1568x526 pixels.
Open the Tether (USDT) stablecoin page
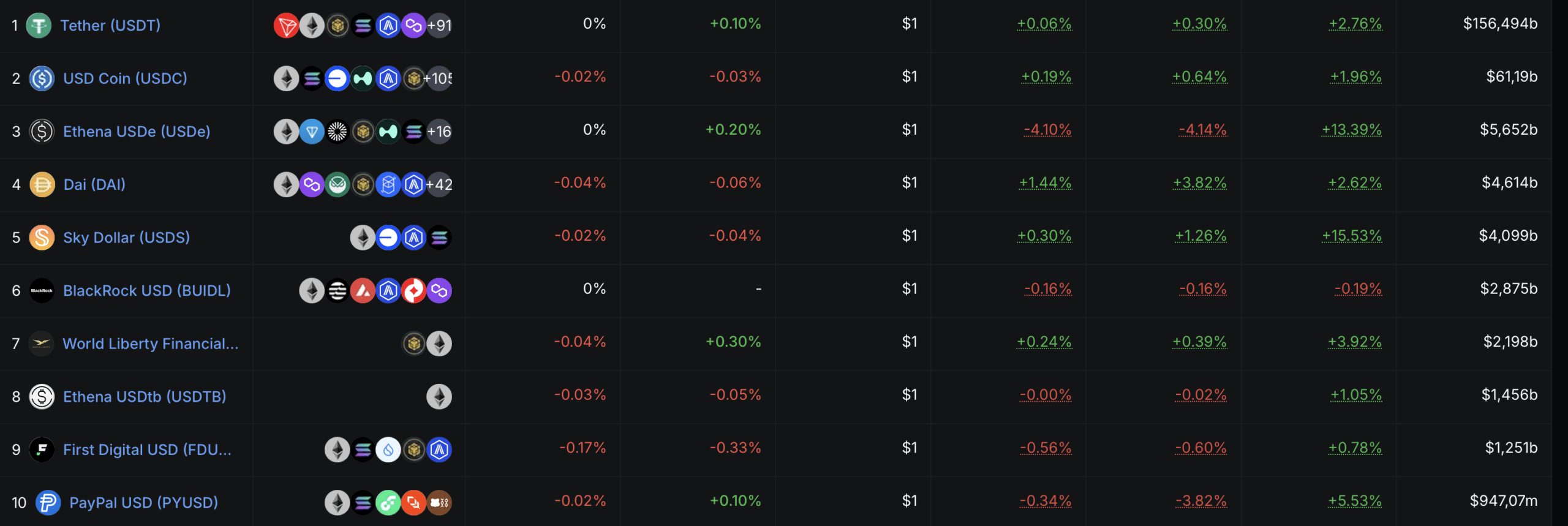pyautogui.click(x=110, y=26)
